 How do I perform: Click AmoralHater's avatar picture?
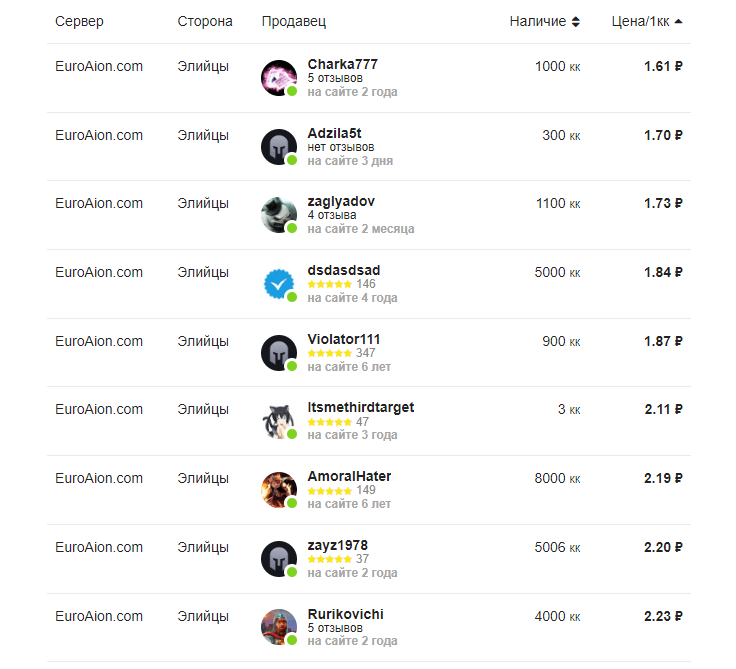click(x=279, y=490)
